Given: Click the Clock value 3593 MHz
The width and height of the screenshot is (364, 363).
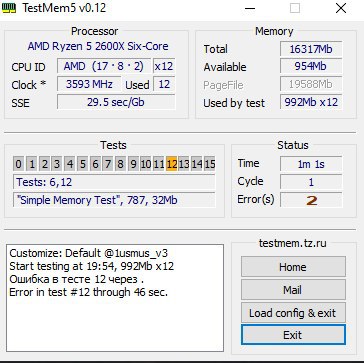Looking at the screenshot, I should (x=89, y=84).
